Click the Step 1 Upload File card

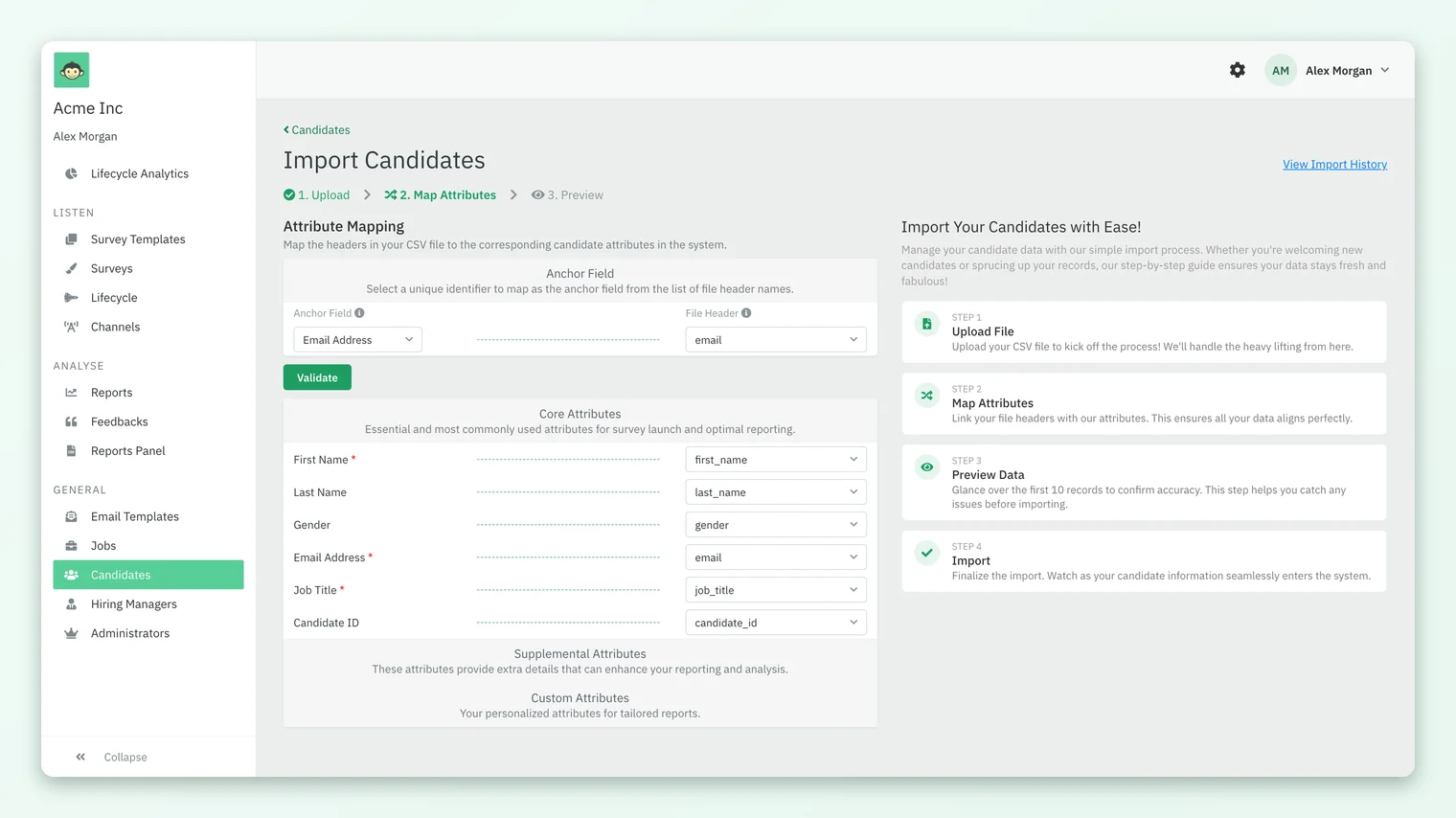click(x=1144, y=331)
